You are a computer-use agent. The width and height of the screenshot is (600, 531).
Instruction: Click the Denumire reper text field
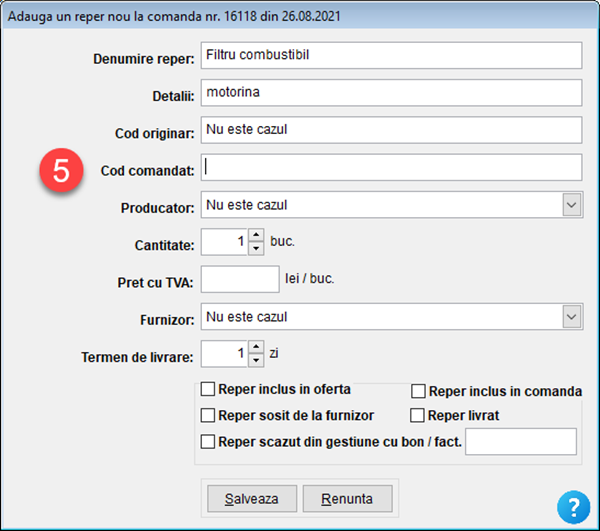pos(390,55)
